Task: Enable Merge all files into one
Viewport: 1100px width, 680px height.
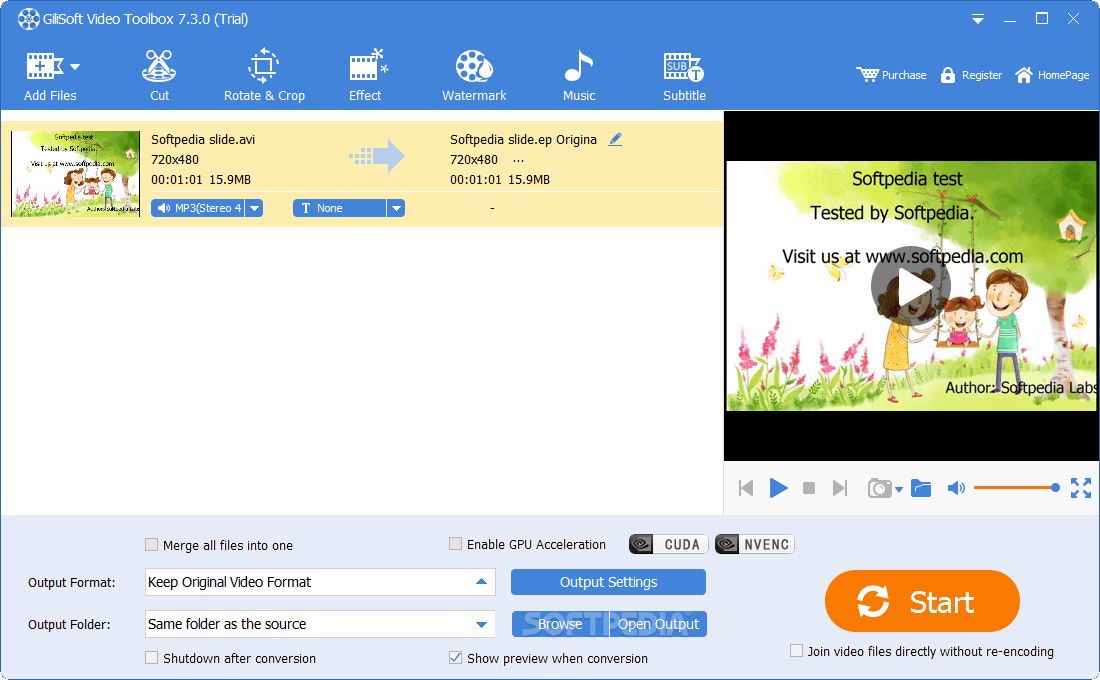Action: (x=152, y=545)
